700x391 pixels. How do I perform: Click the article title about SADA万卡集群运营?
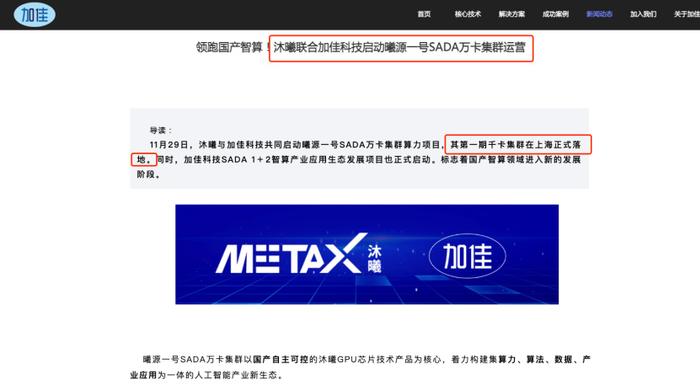(361, 47)
